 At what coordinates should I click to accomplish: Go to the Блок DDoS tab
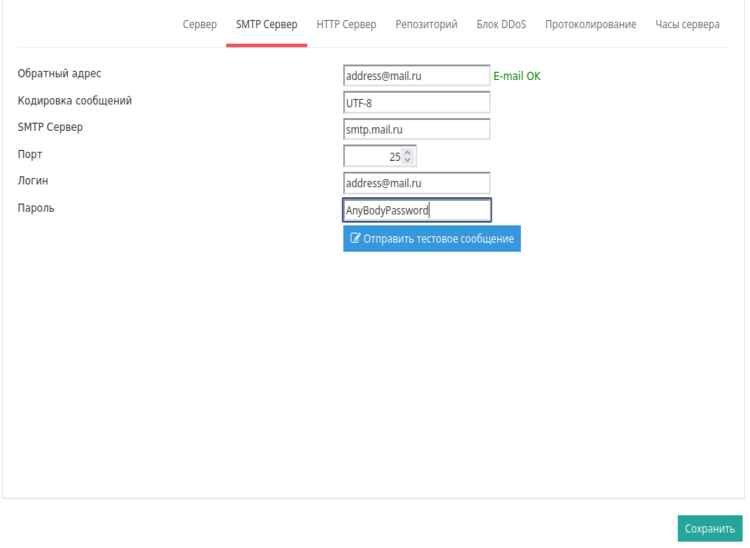click(x=501, y=24)
